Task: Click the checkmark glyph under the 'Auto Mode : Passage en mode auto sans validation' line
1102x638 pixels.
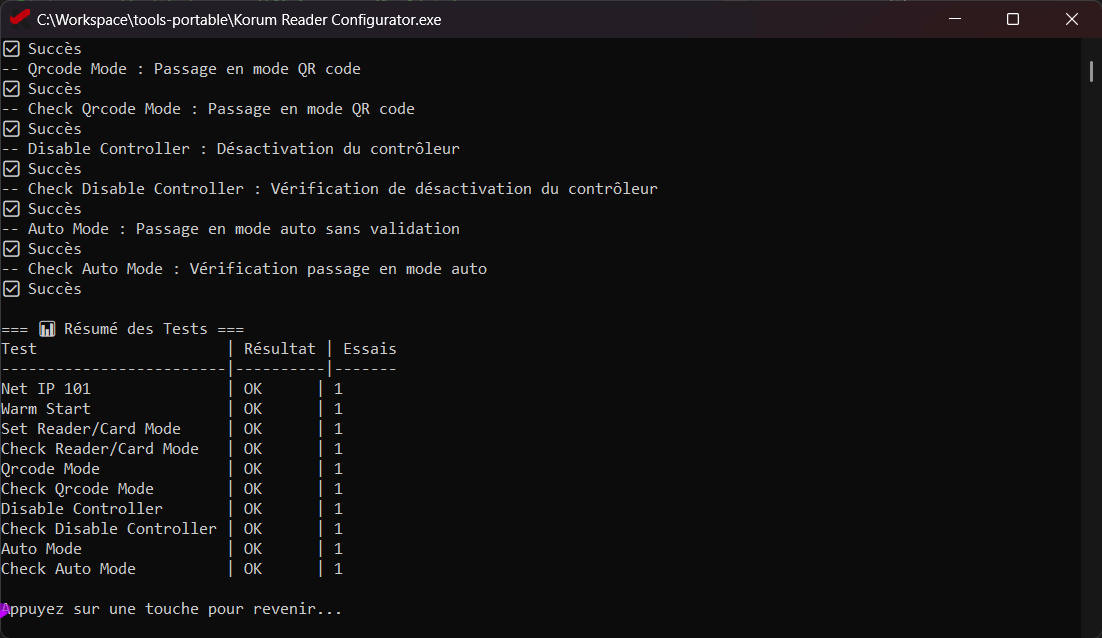Action: (11, 249)
